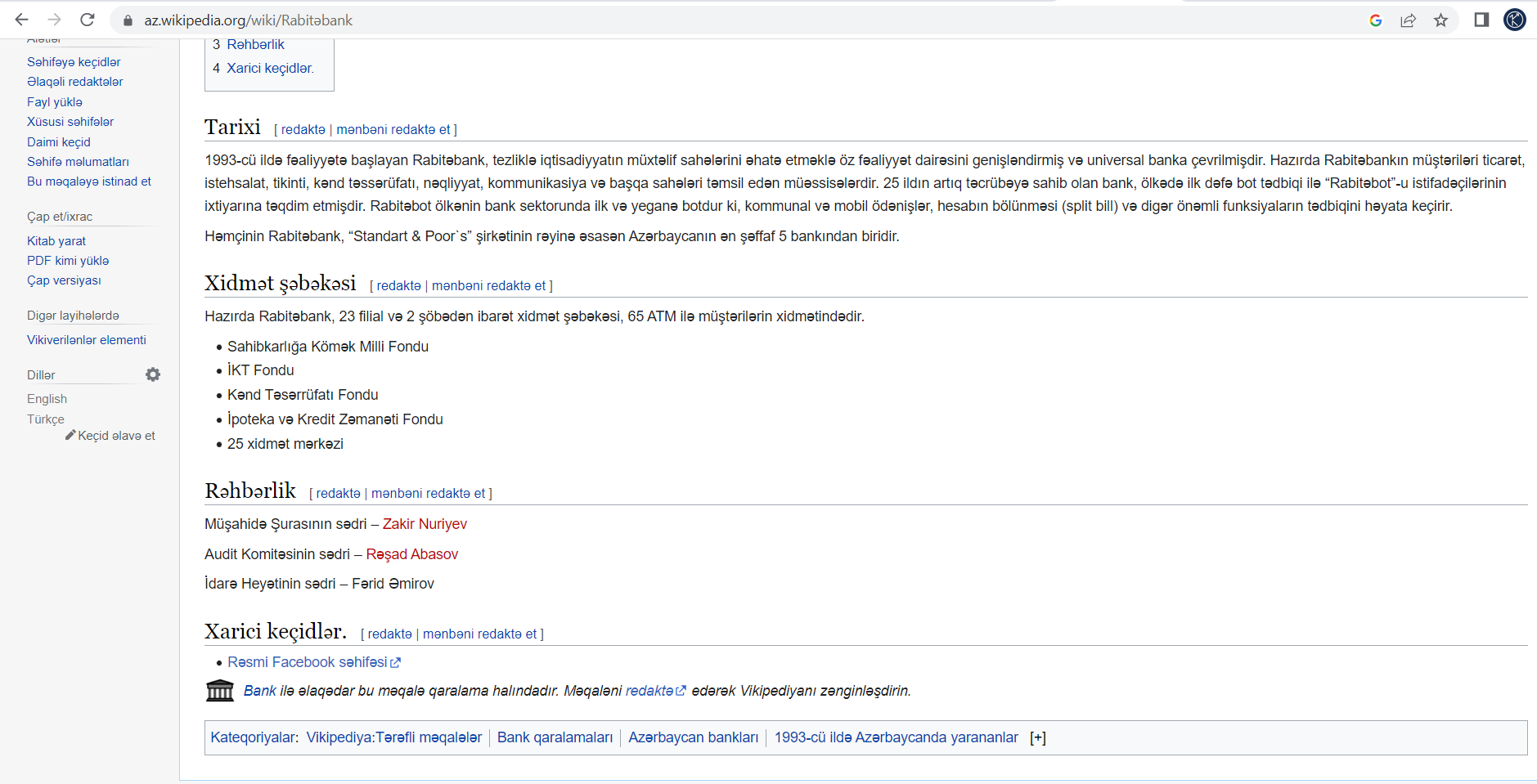Open Rəsmi Facebook səhifəsi external link

[314, 662]
